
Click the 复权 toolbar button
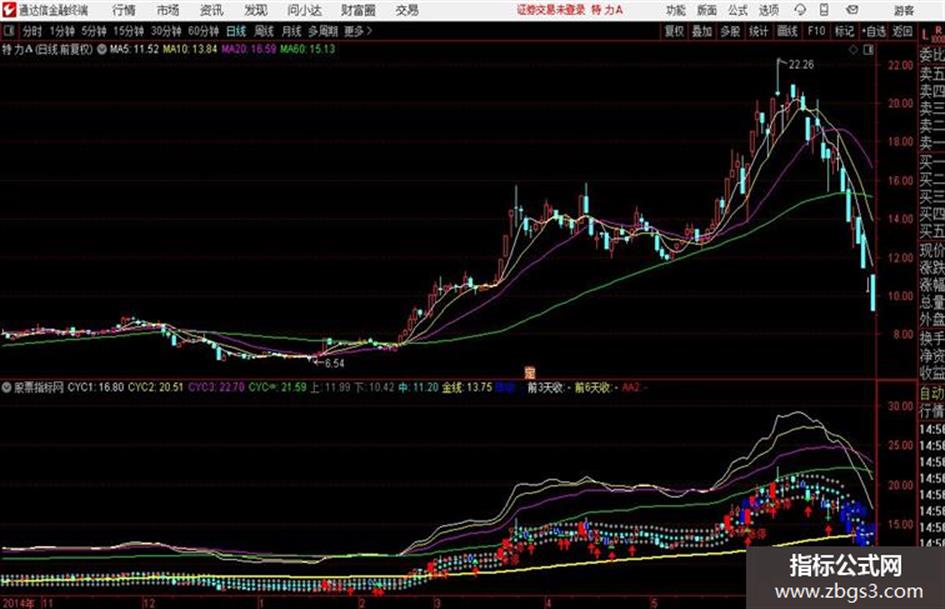pos(674,31)
